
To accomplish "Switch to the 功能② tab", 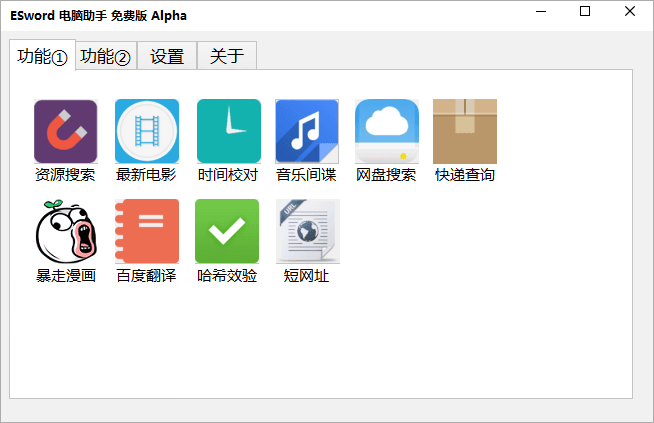I will tap(106, 56).
